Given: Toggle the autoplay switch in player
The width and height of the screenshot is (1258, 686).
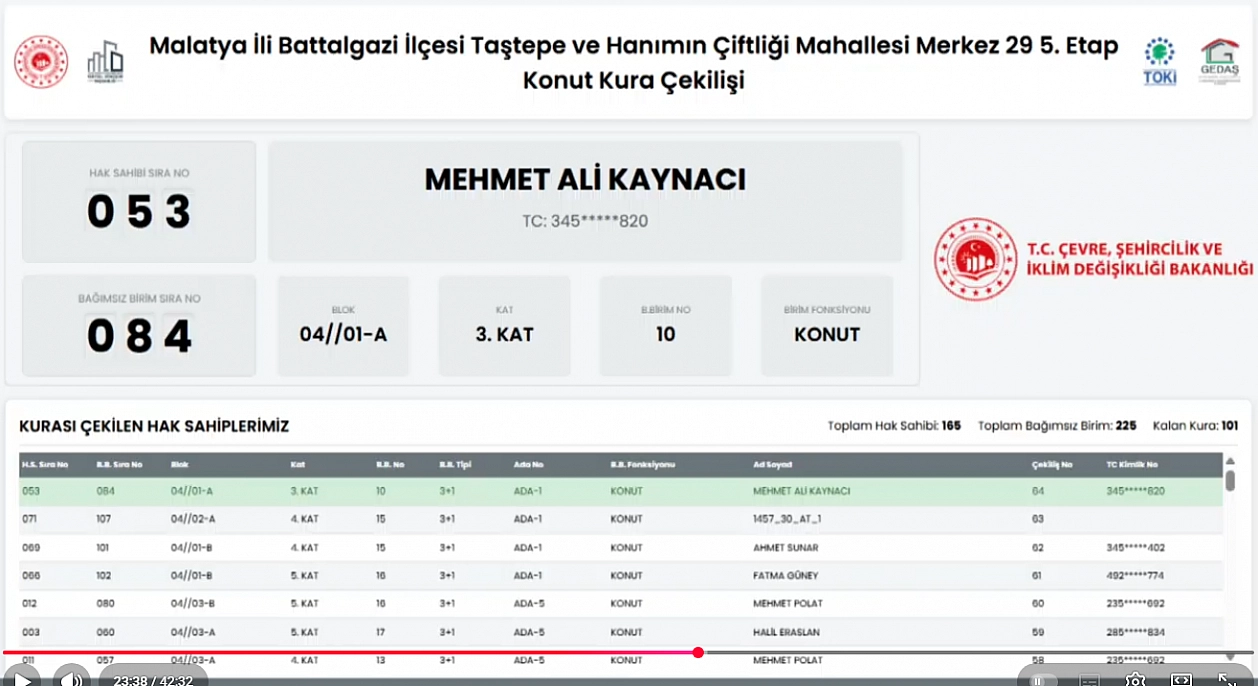Looking at the screenshot, I should [1042, 680].
